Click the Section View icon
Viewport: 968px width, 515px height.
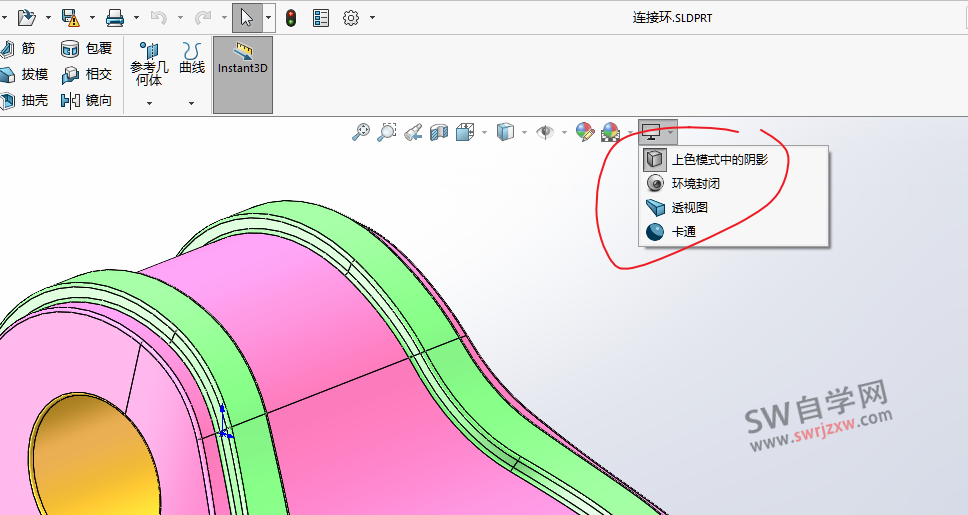click(439, 132)
